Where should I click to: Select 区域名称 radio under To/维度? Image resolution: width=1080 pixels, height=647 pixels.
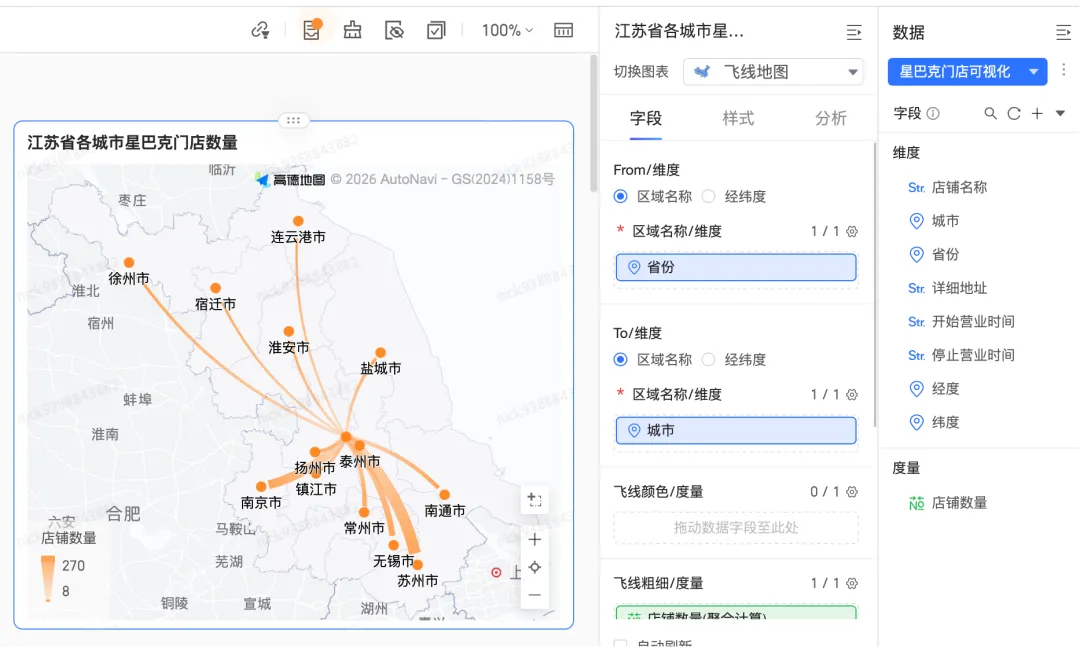pos(621,360)
